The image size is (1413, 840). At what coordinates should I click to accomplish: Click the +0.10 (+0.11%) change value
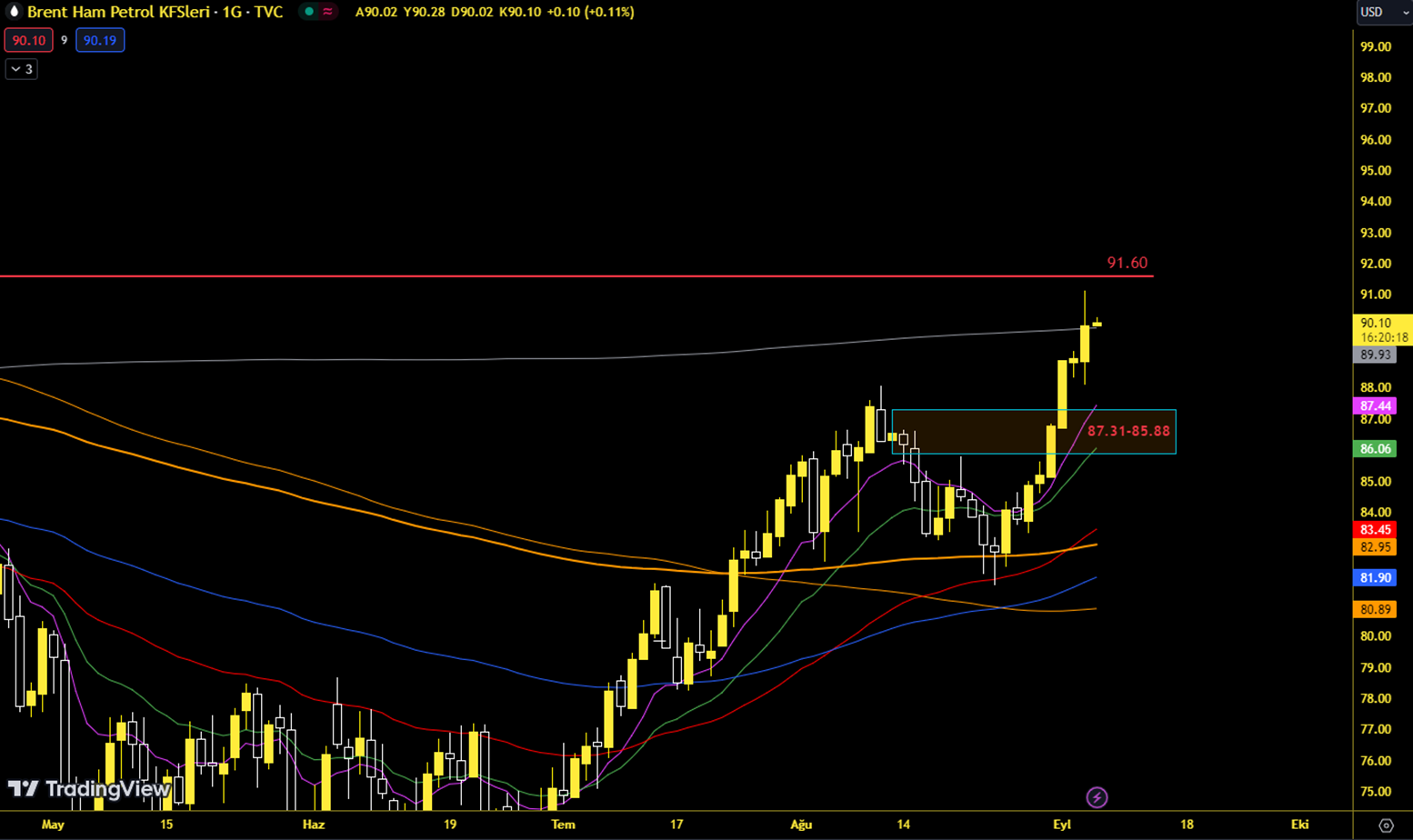pyautogui.click(x=590, y=12)
